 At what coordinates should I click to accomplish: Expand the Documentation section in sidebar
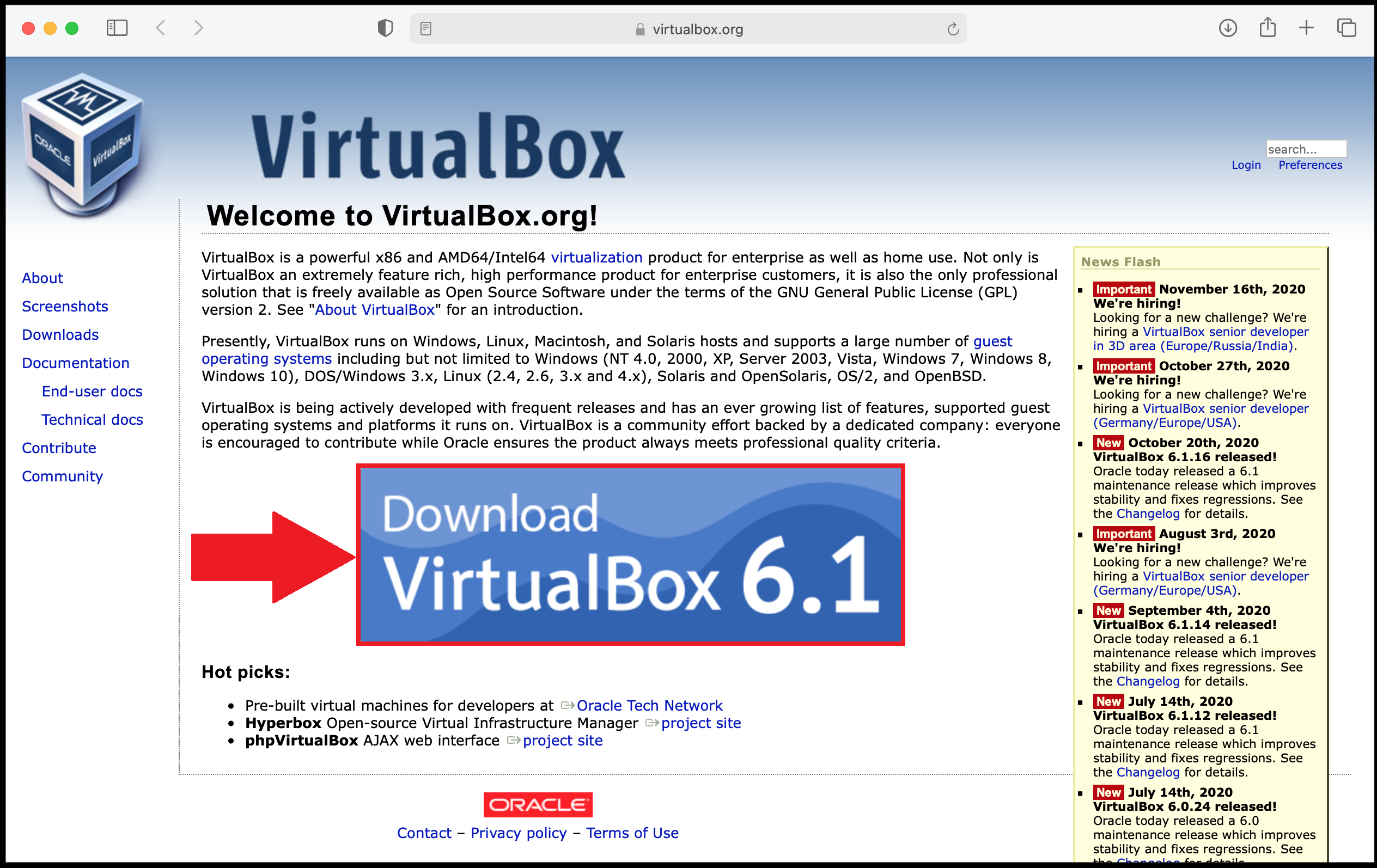[75, 363]
